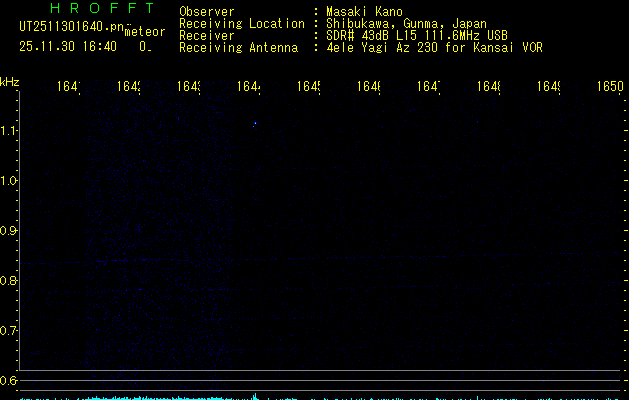This screenshot has width=629, height=400.
Task: Click the bright cyan meteor echo dot
Action: click(255, 124)
